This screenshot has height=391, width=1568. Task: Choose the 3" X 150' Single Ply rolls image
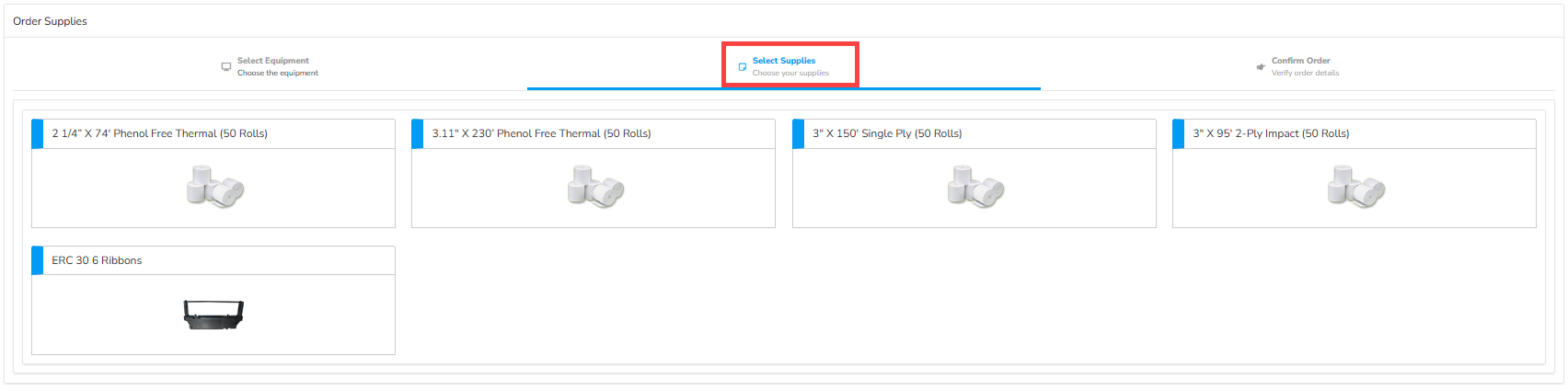pyautogui.click(x=975, y=187)
